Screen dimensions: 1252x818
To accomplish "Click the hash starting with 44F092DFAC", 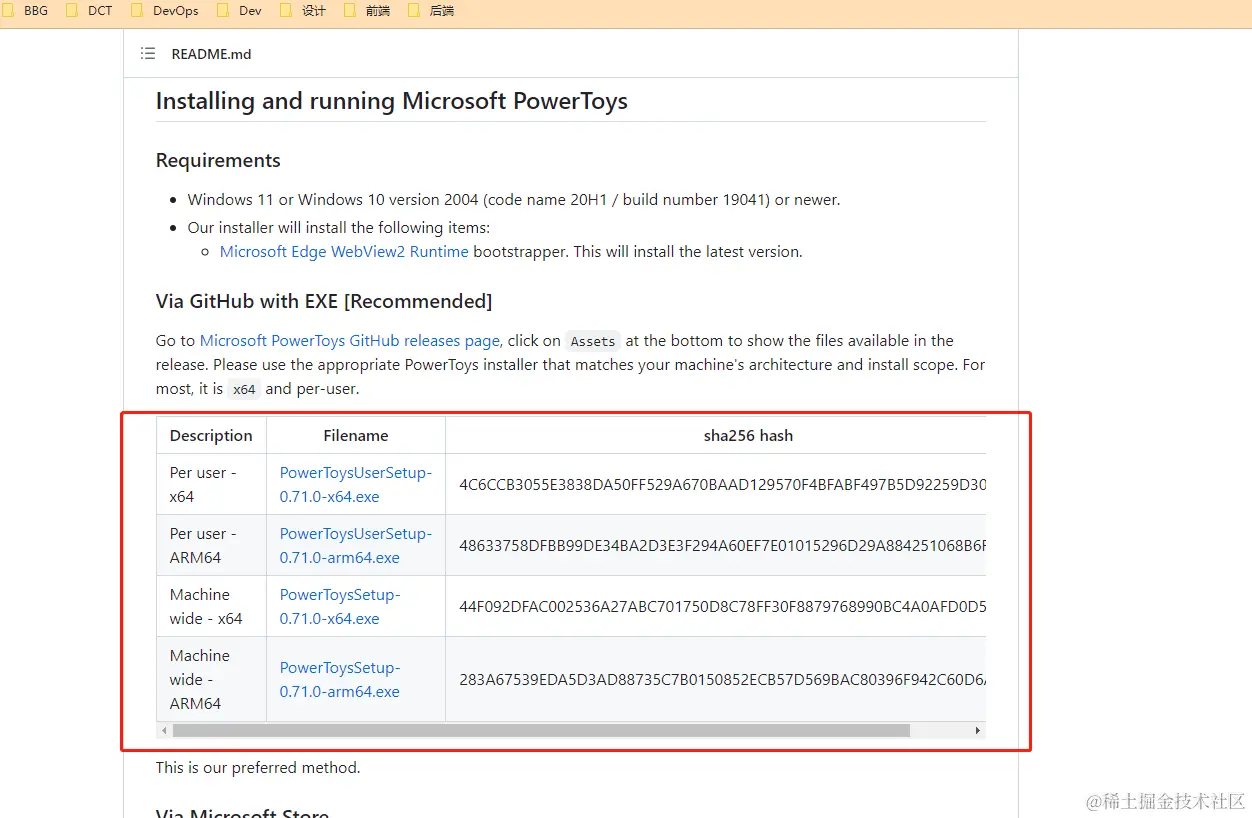I will 722,606.
